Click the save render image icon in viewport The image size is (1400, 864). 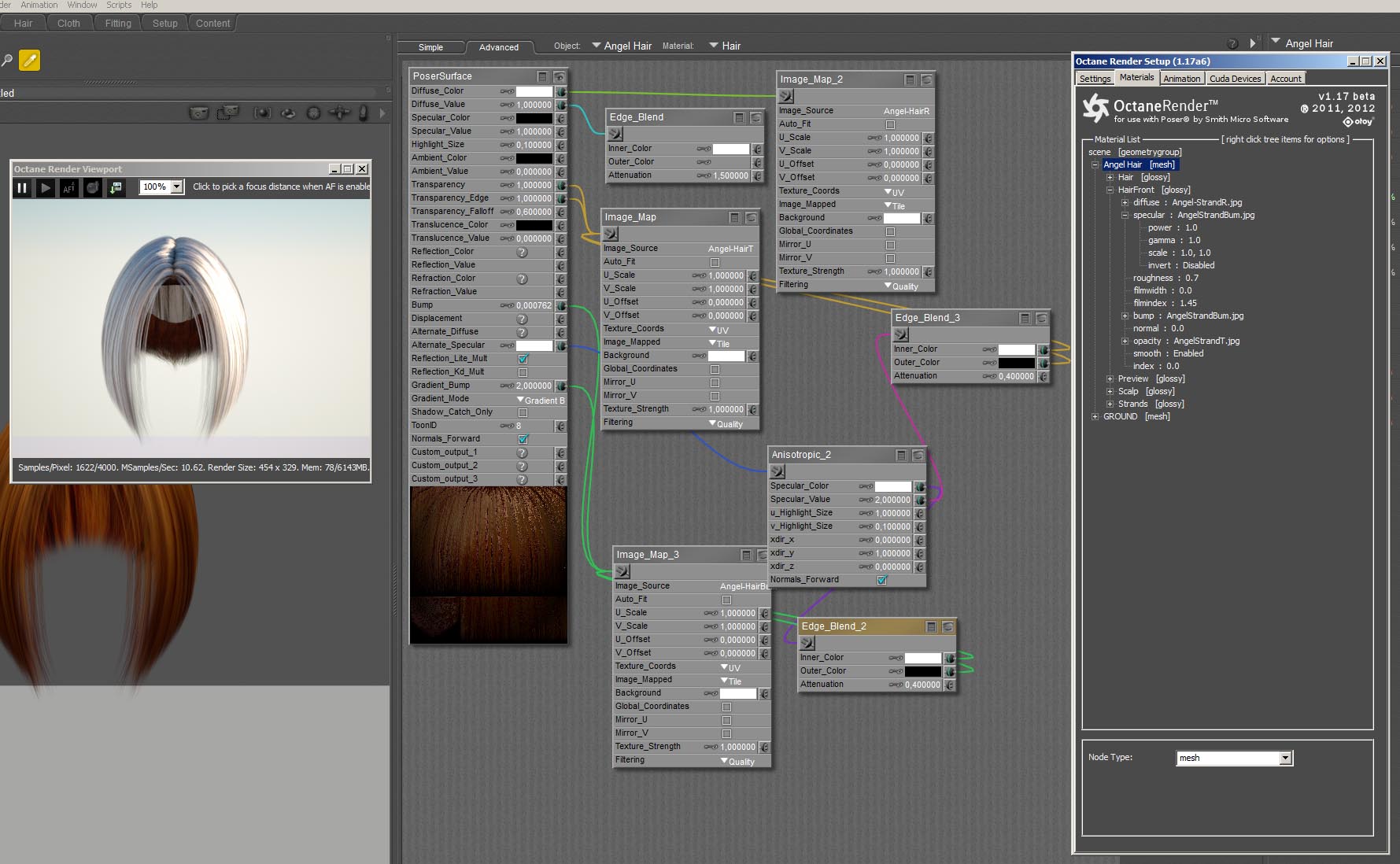pos(116,187)
